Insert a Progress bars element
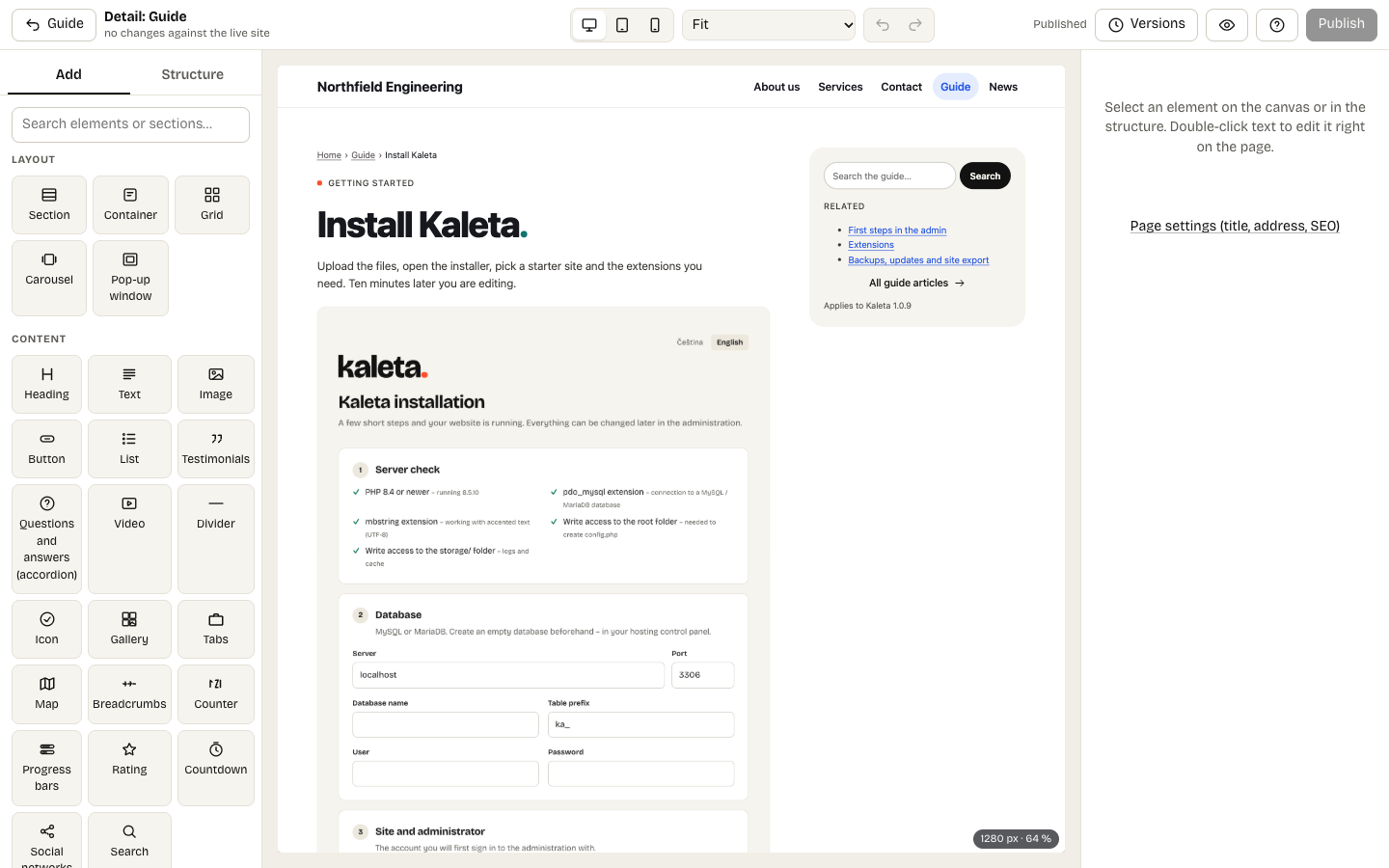 point(47,768)
